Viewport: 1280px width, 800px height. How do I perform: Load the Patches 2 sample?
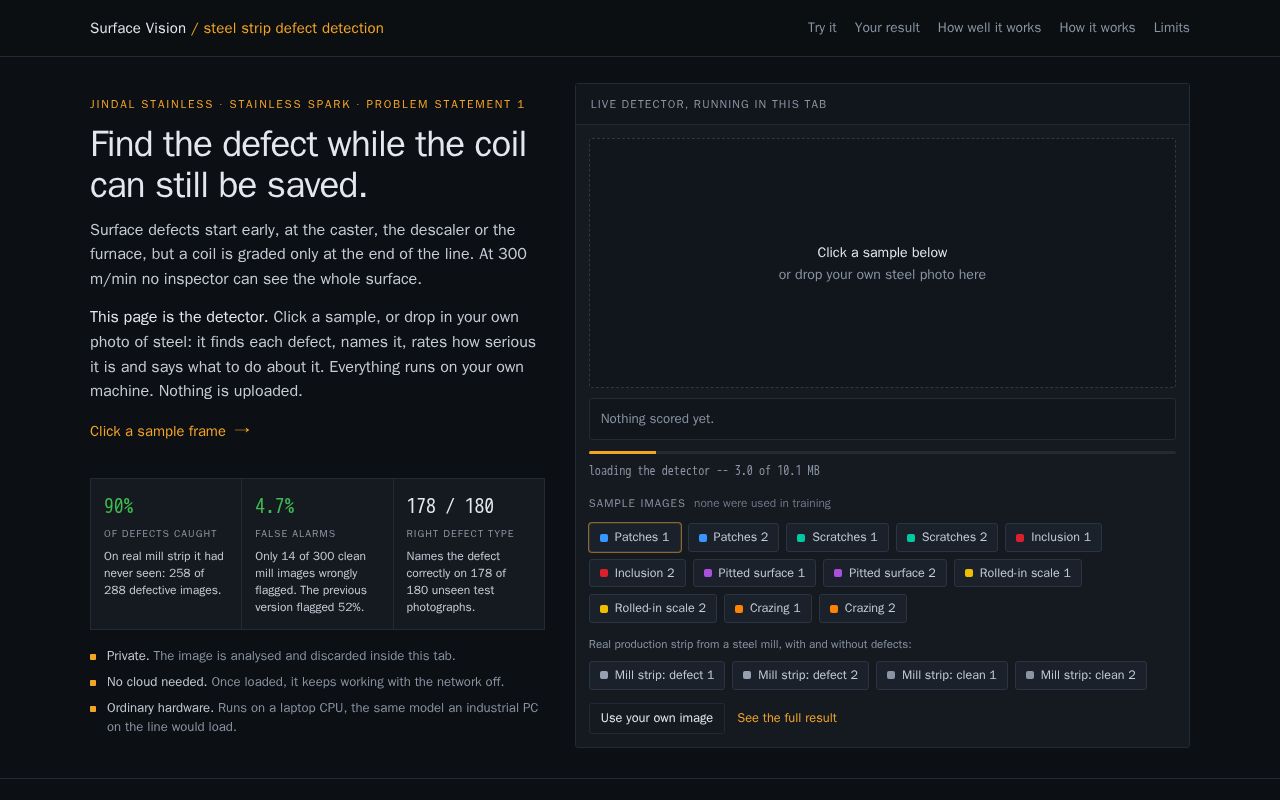[x=734, y=538]
